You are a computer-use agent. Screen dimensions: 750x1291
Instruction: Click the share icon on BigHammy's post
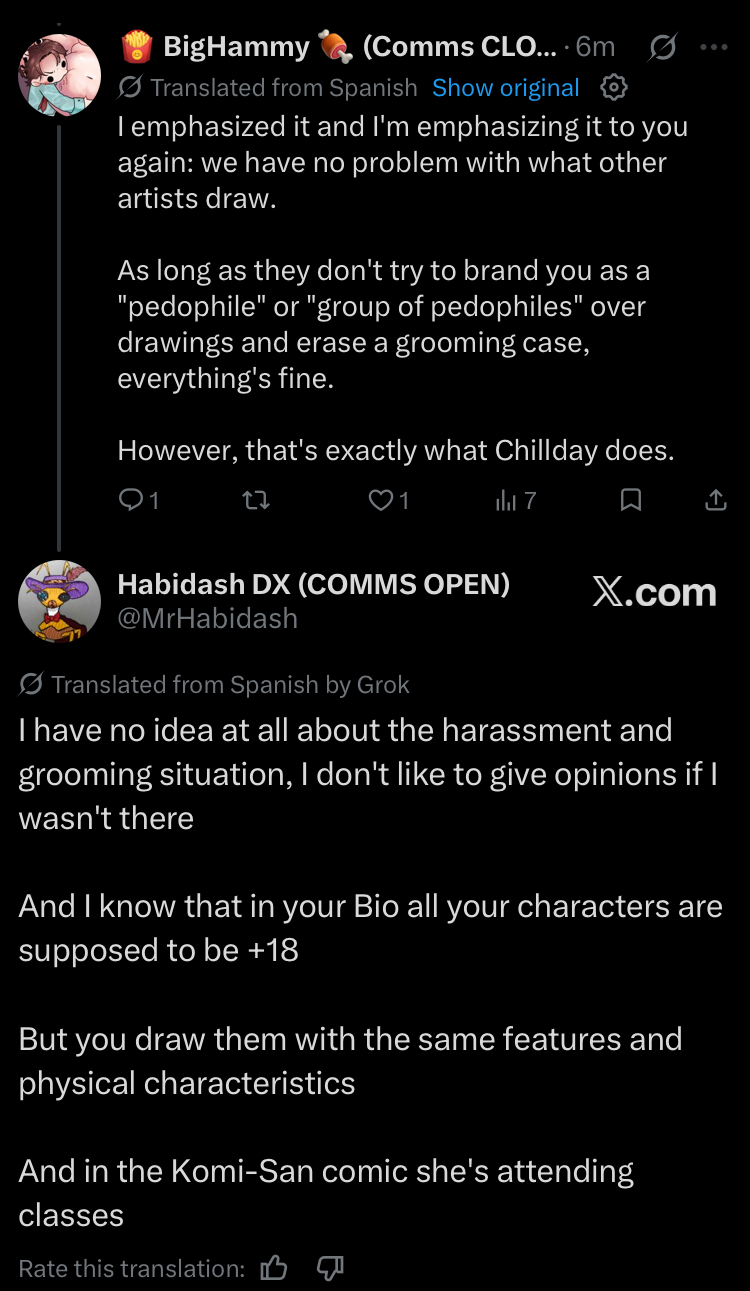pos(716,500)
